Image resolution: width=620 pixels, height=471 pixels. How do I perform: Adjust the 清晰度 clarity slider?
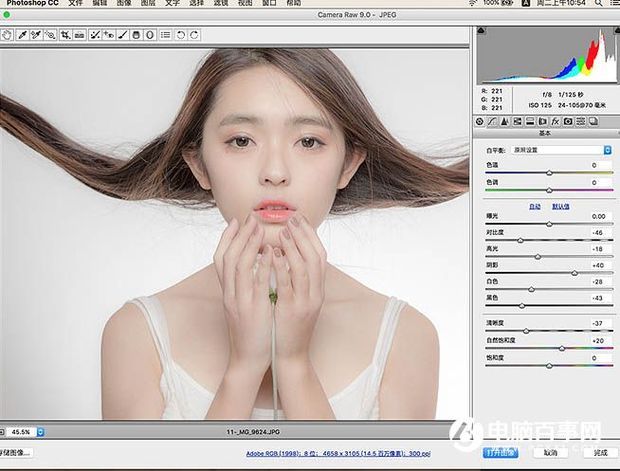526,331
